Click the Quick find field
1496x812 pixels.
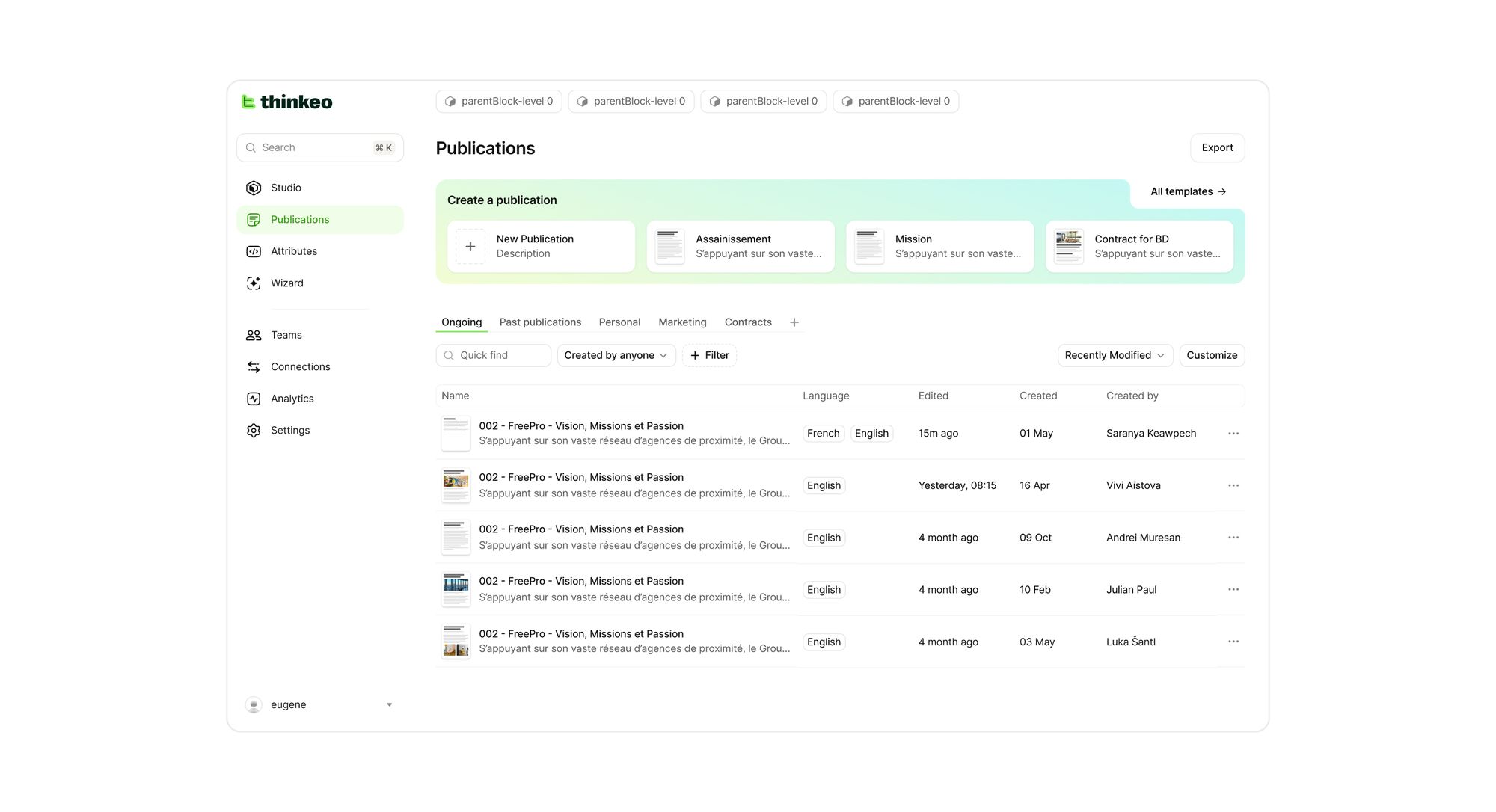tap(494, 355)
